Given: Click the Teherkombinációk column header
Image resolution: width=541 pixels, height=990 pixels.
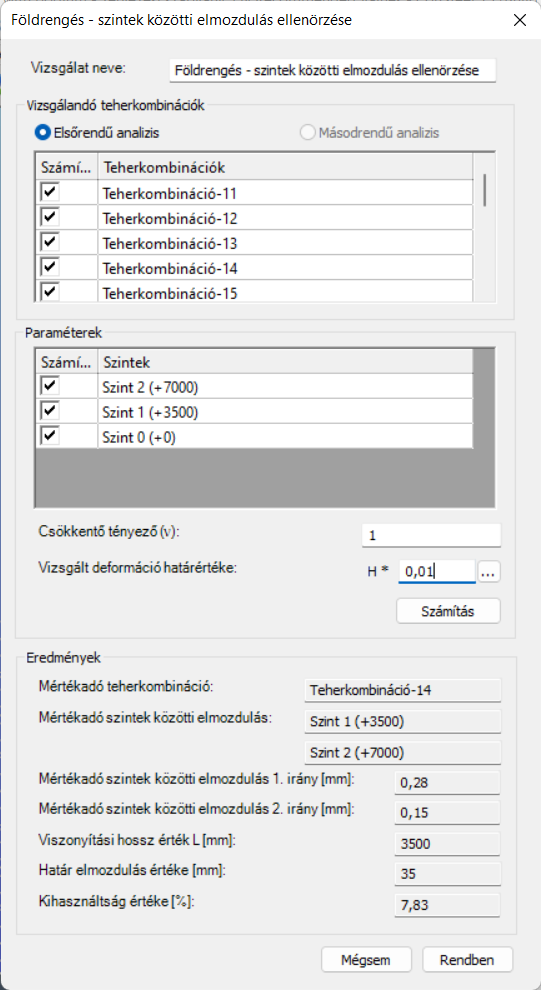Looking at the screenshot, I should pyautogui.click(x=285, y=168).
